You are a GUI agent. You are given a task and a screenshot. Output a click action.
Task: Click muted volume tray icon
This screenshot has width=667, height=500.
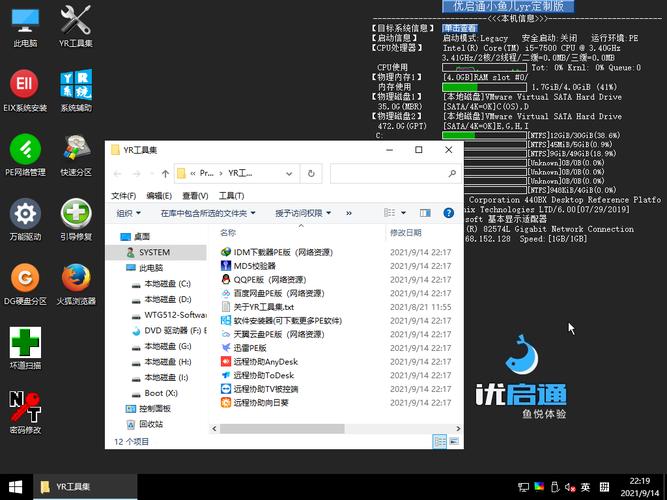coord(570,487)
